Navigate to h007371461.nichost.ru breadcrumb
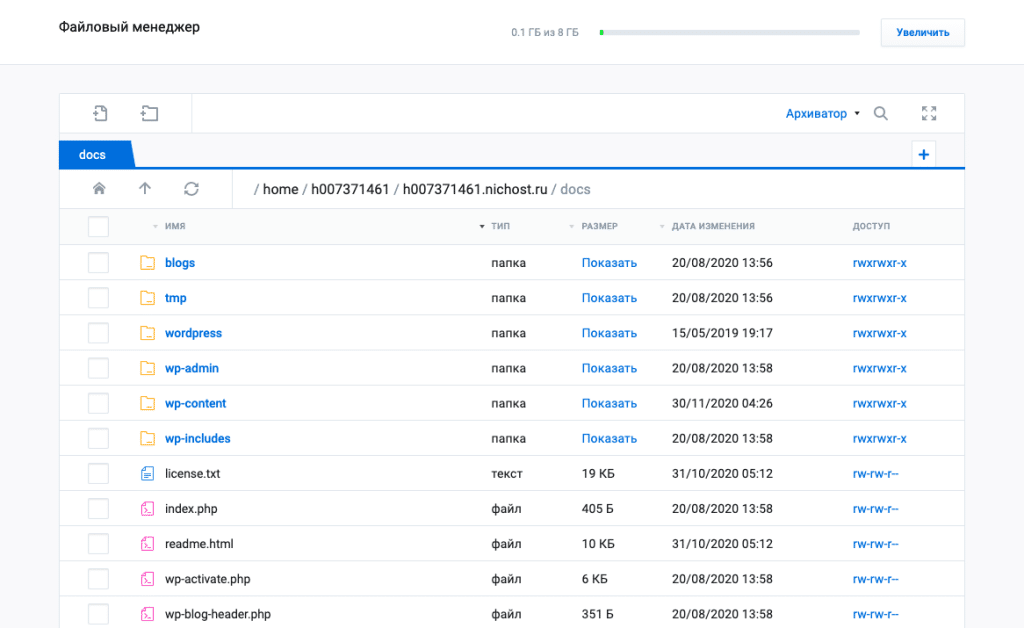Viewport: 1024px width, 628px height. 475,189
